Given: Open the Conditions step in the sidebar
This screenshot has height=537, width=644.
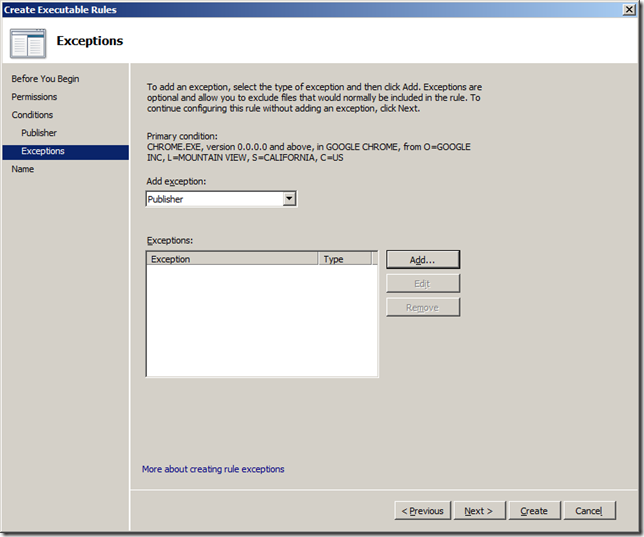Looking at the screenshot, I should click(x=32, y=115).
